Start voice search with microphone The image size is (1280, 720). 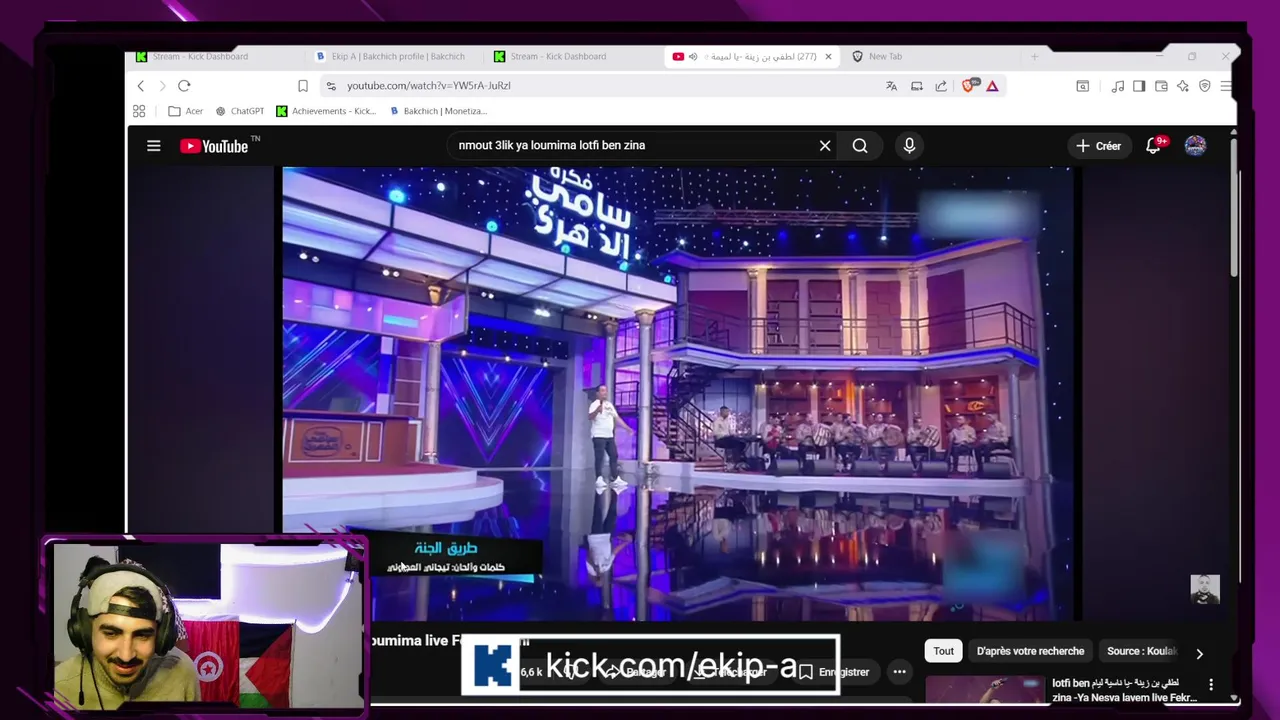pos(909,146)
